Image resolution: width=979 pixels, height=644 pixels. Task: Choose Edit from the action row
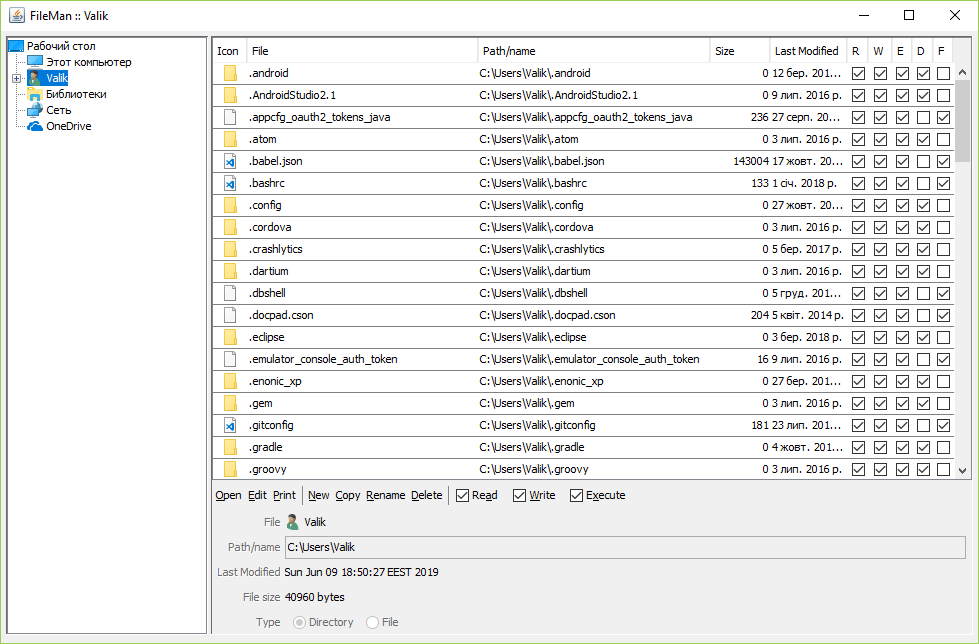pos(256,495)
